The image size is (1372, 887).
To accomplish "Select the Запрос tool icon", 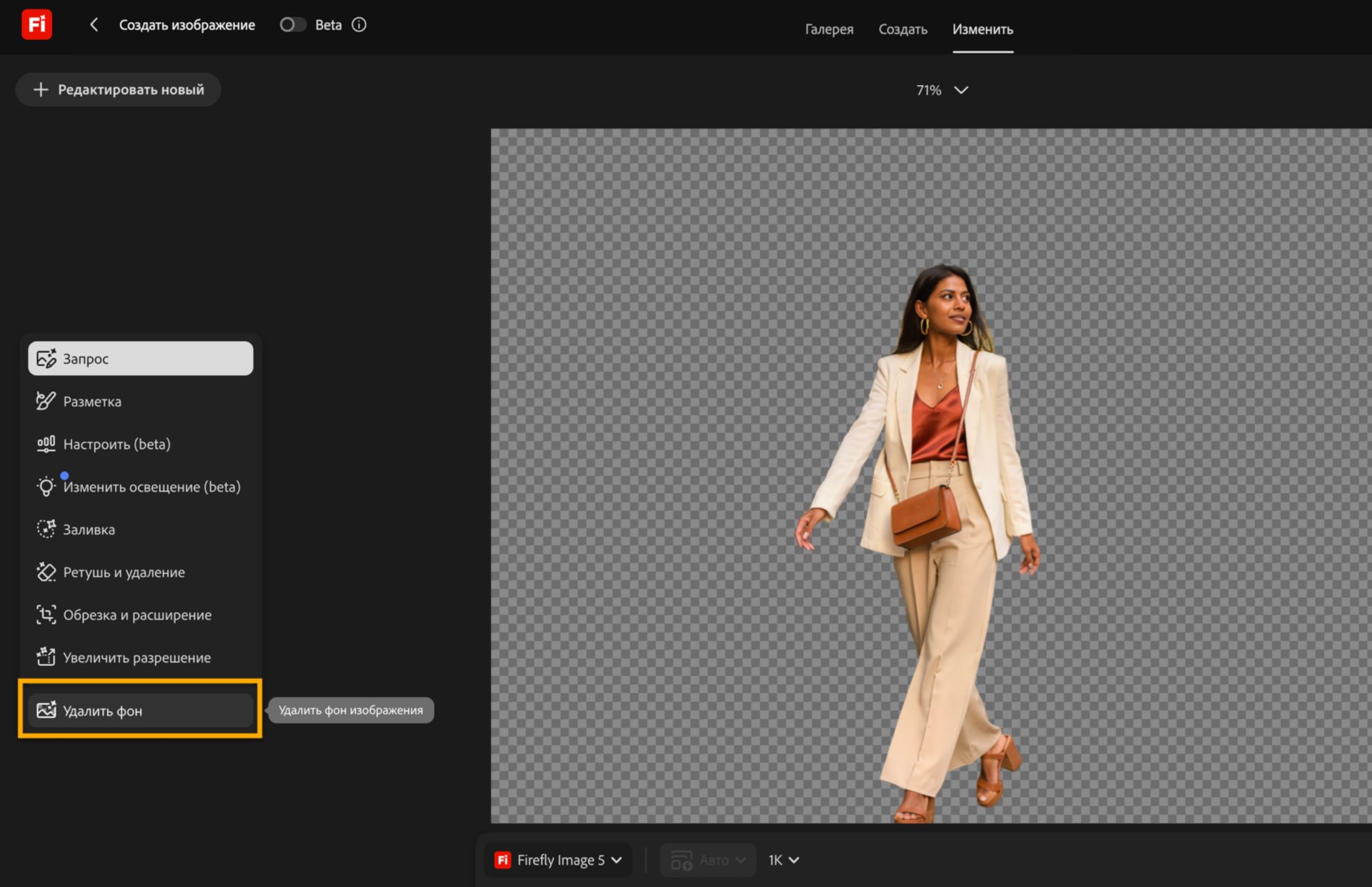I will pos(46,358).
